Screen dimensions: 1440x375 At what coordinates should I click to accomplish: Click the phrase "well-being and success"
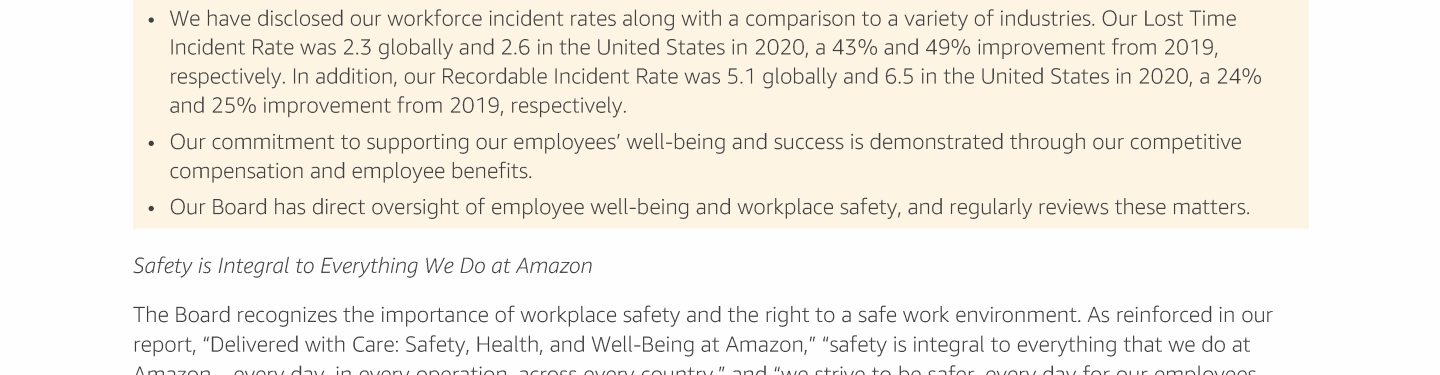[735, 142]
